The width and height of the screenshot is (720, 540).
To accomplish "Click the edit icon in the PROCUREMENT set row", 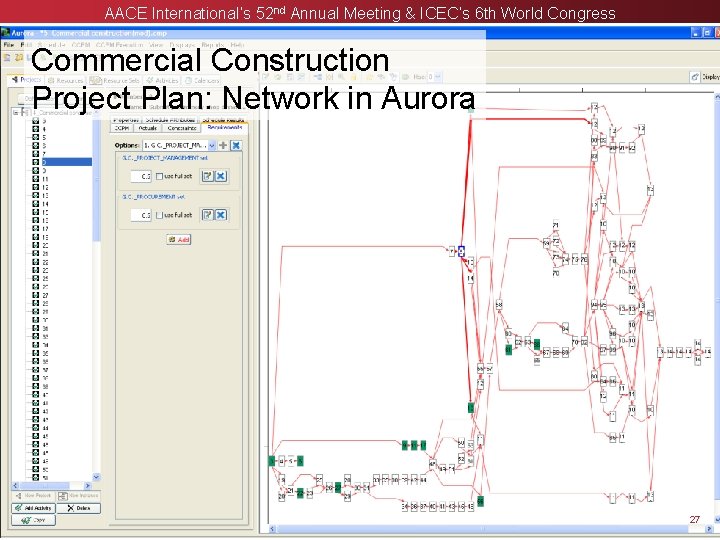I will point(208,215).
